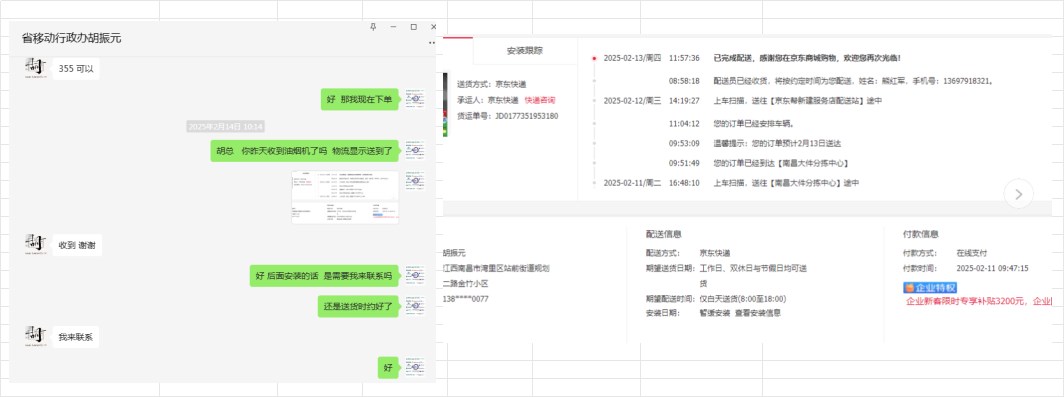Click contact avatar next to "我来联系"
This screenshot has height=397, width=1064.
click(35, 337)
